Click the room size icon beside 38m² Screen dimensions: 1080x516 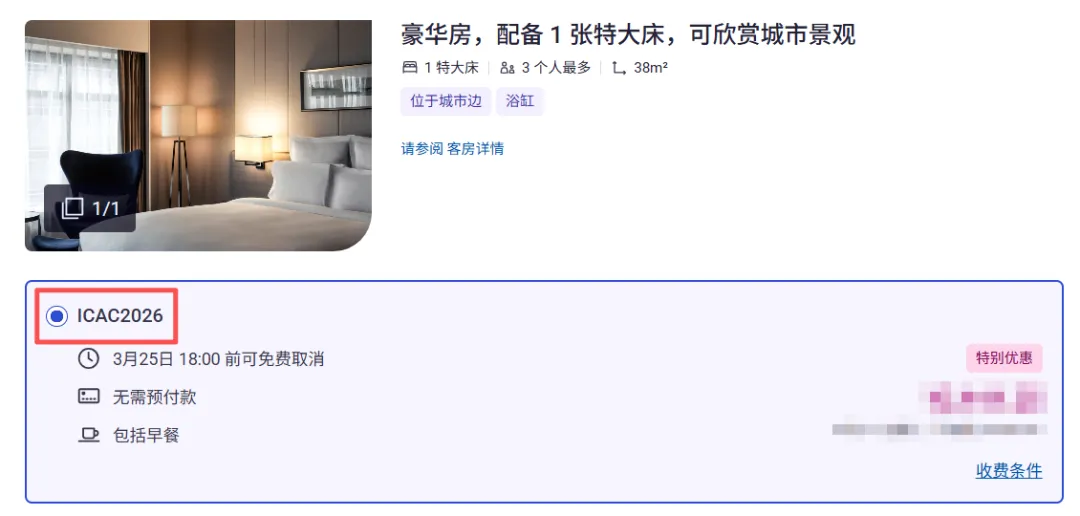(619, 68)
